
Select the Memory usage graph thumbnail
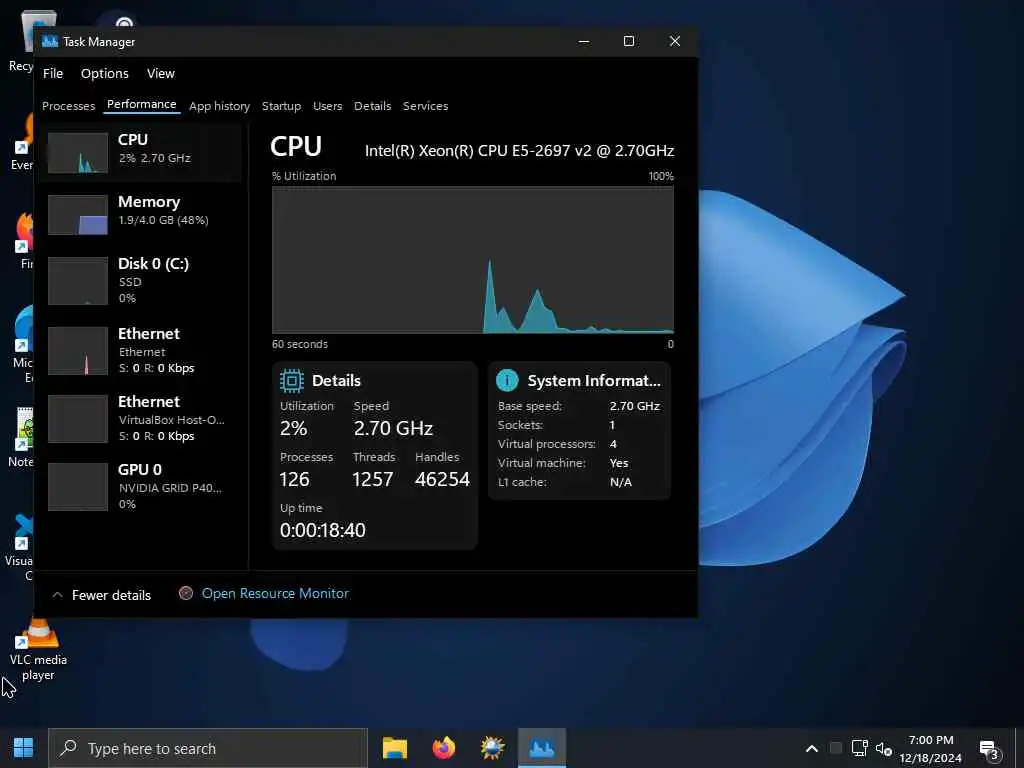coord(78,215)
